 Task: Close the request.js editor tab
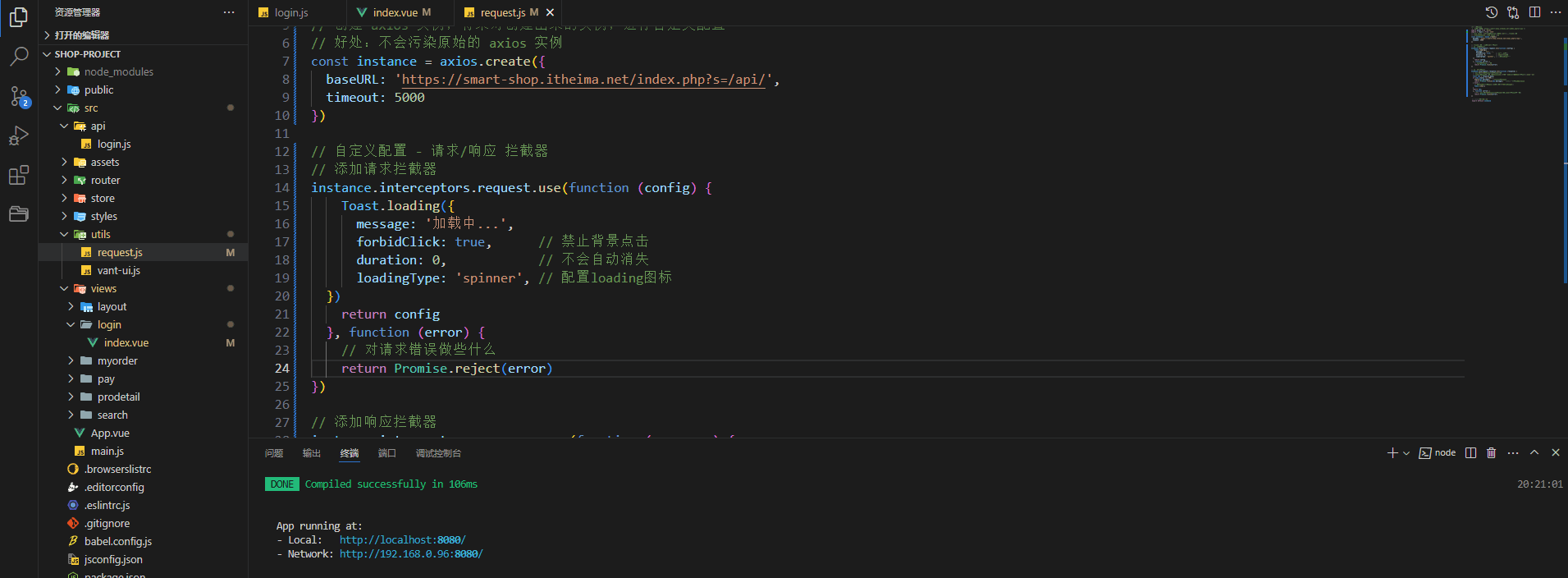tap(551, 12)
